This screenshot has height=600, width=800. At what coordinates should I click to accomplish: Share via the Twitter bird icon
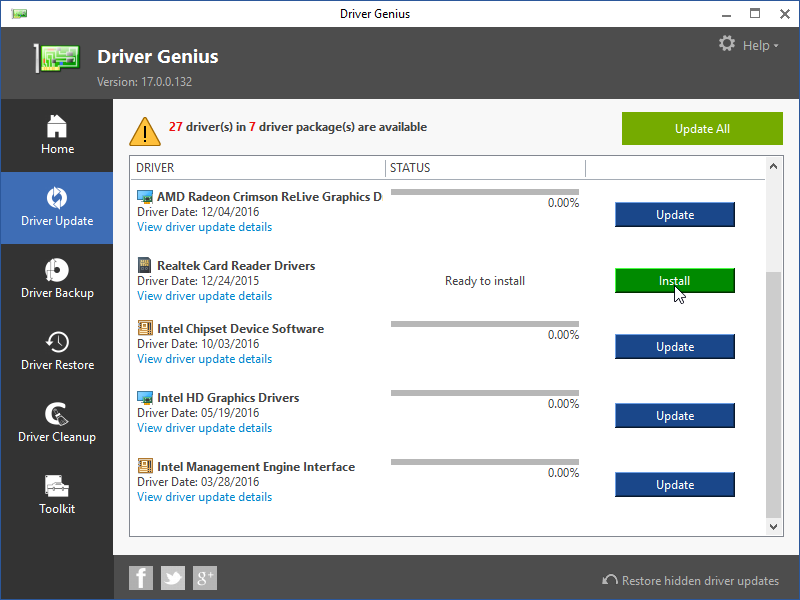(173, 578)
